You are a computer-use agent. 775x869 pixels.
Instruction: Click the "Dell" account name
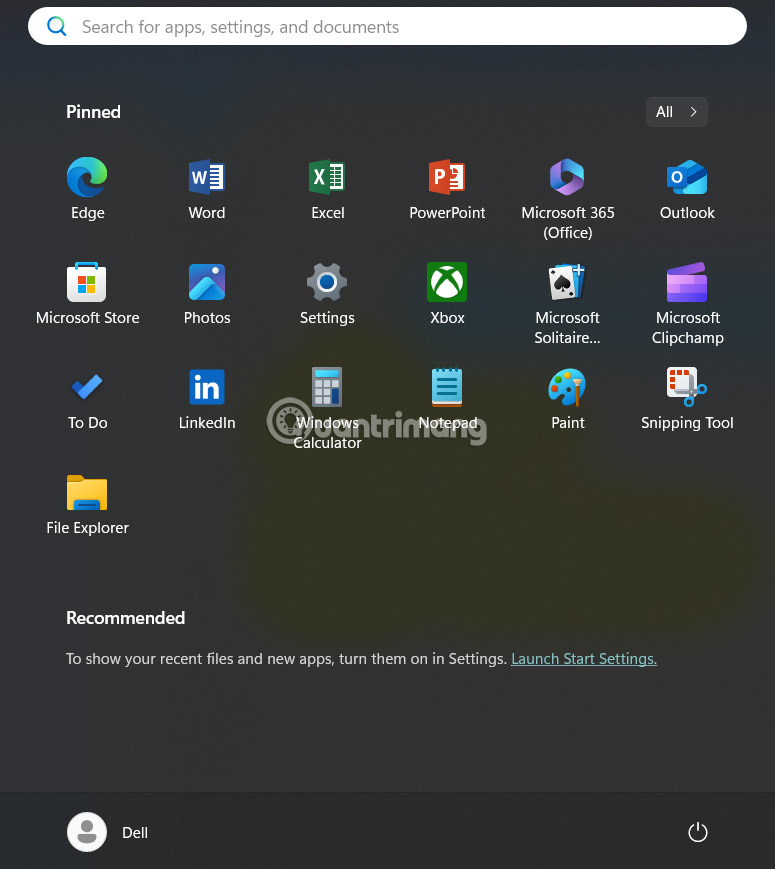click(135, 832)
